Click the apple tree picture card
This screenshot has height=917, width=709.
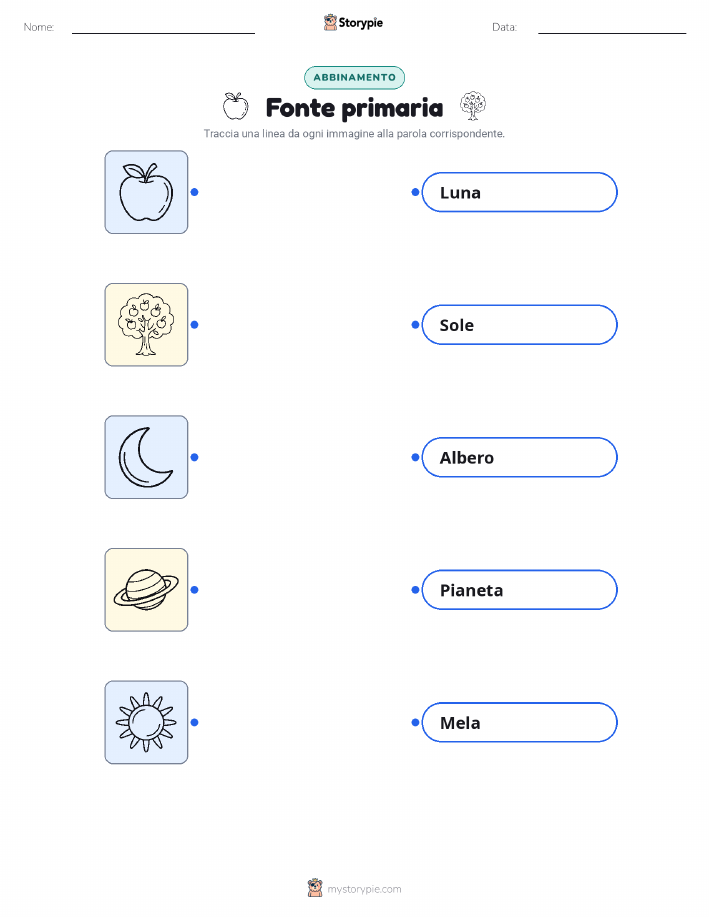[146, 325]
